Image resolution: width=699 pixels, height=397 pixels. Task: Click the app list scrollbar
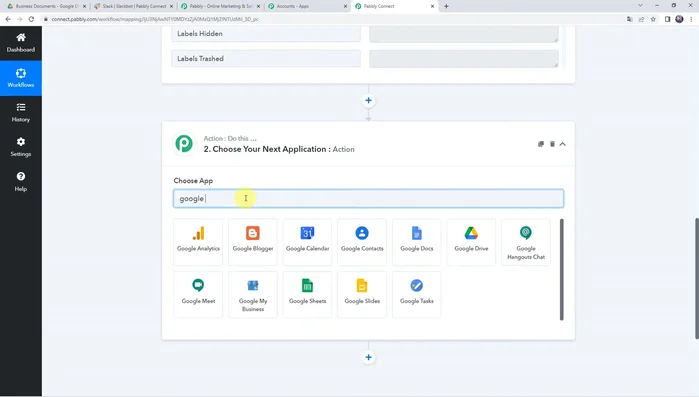point(561,269)
